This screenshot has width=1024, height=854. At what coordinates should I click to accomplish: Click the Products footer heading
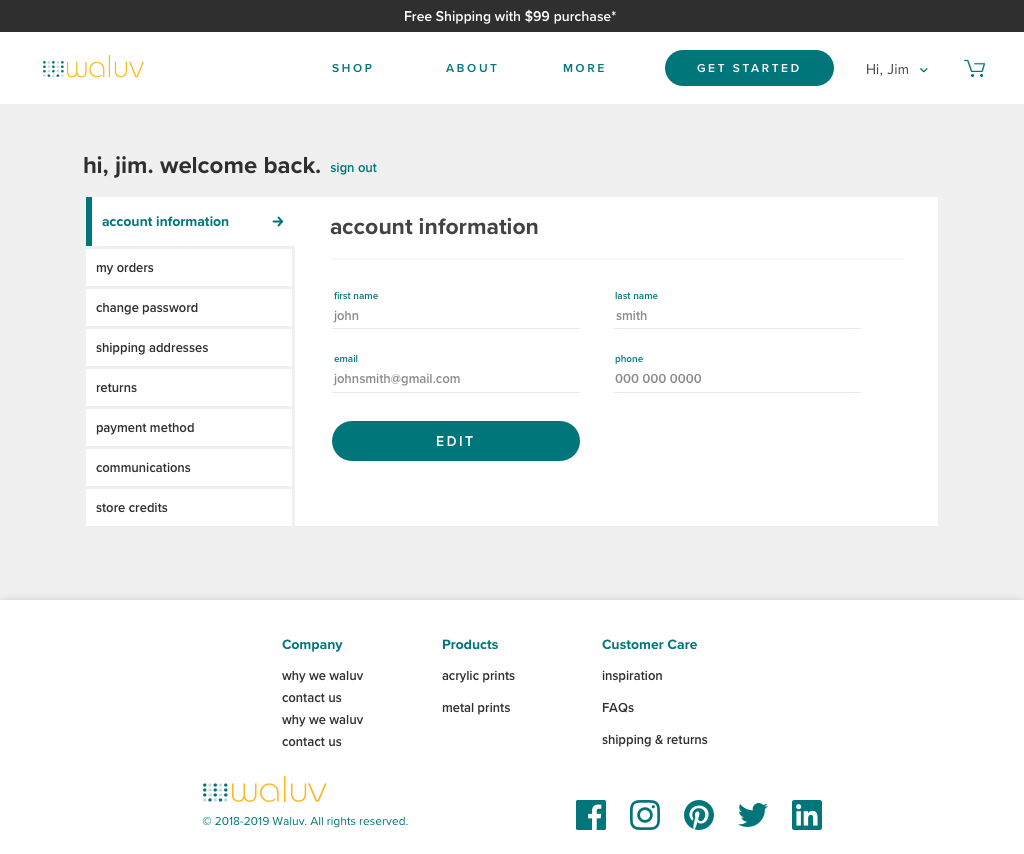coord(470,644)
